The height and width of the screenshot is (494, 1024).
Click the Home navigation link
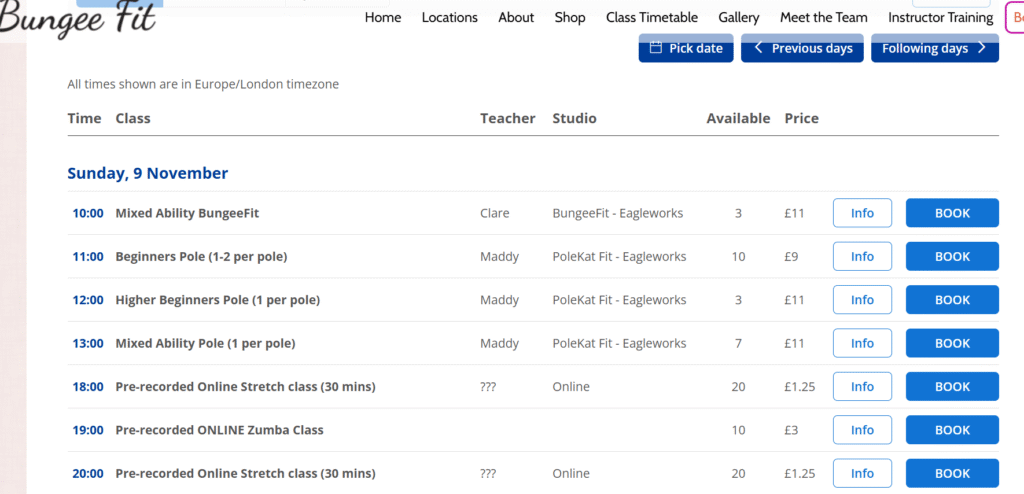383,17
